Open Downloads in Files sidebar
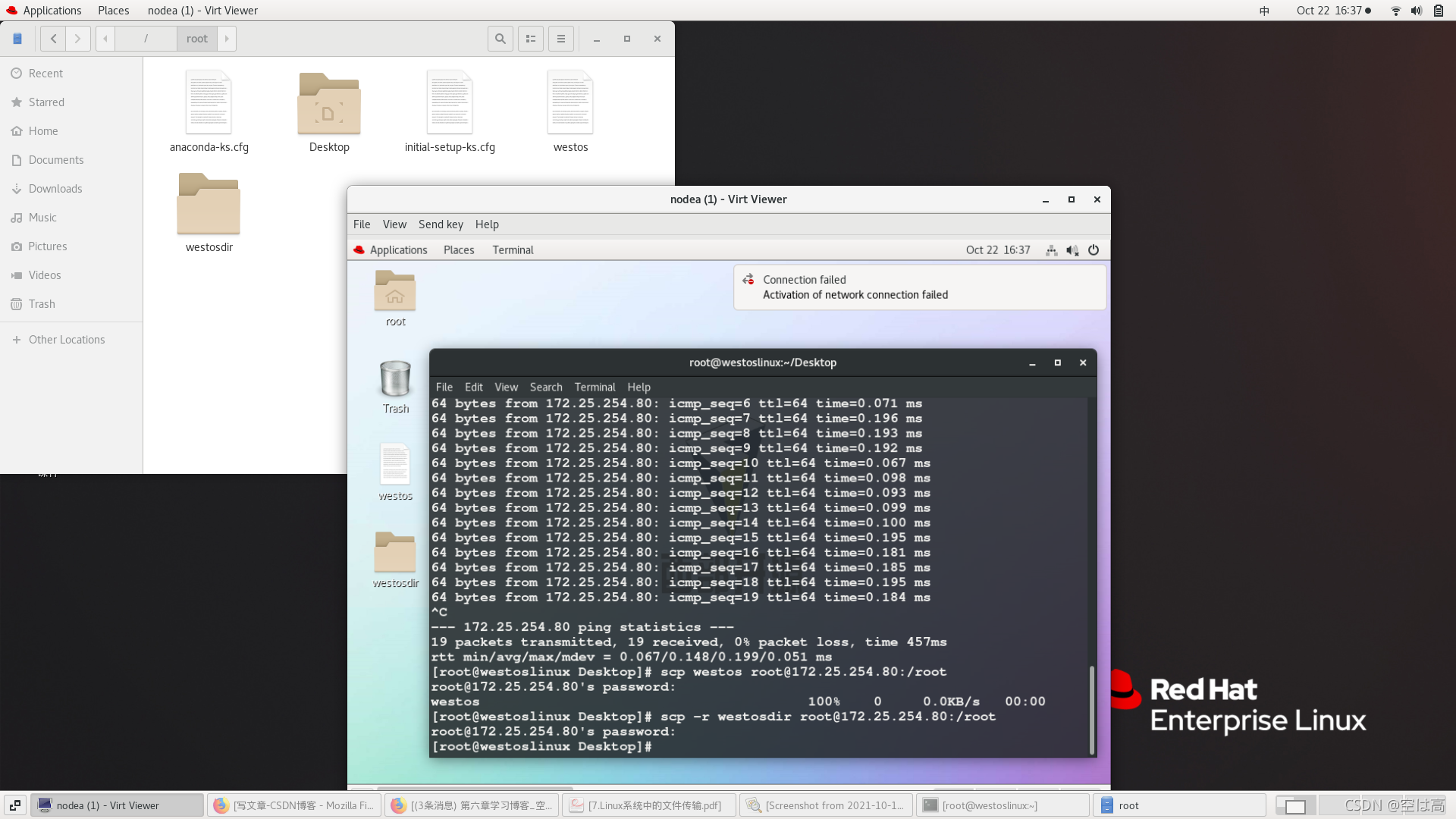This screenshot has height=819, width=1456. click(71, 189)
